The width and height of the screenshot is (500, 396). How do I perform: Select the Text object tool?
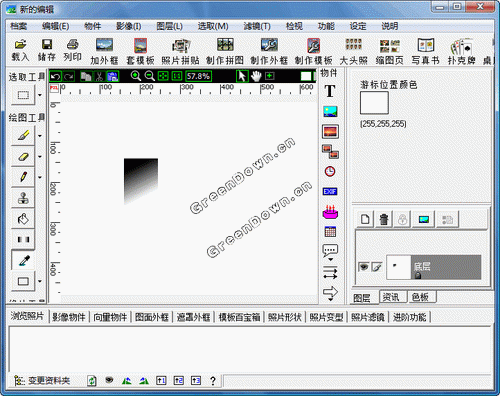pyautogui.click(x=330, y=91)
